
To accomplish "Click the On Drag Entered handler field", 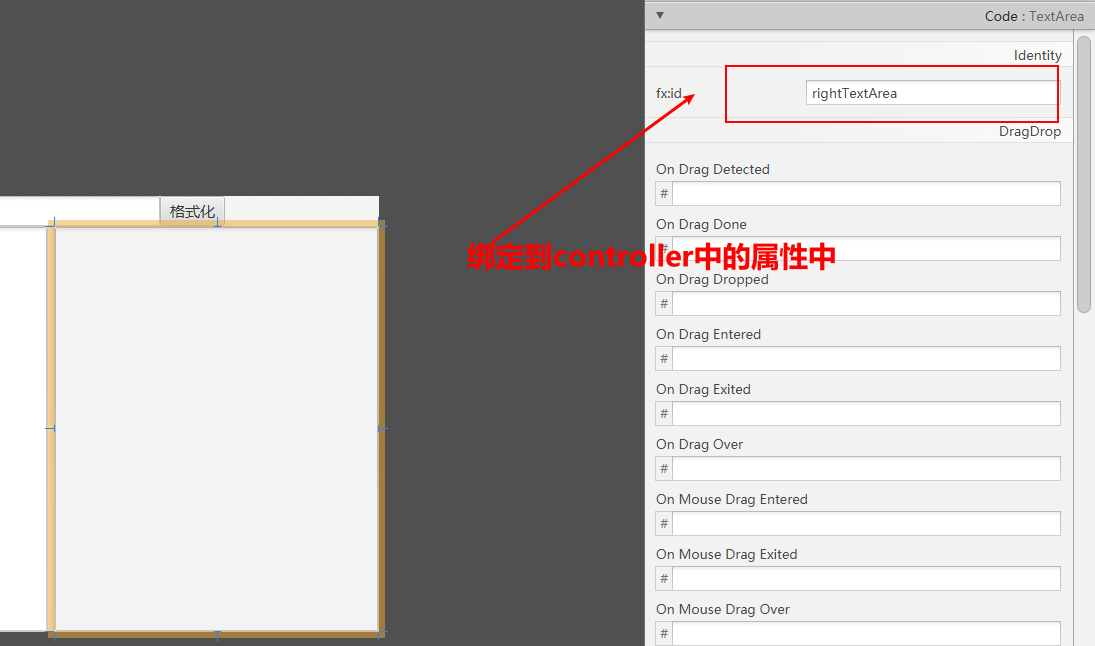I will tap(866, 359).
